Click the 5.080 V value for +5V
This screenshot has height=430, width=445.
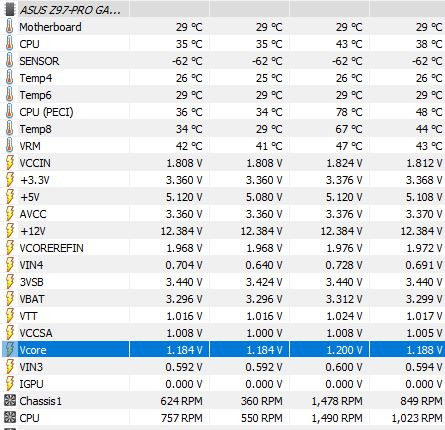264,197
